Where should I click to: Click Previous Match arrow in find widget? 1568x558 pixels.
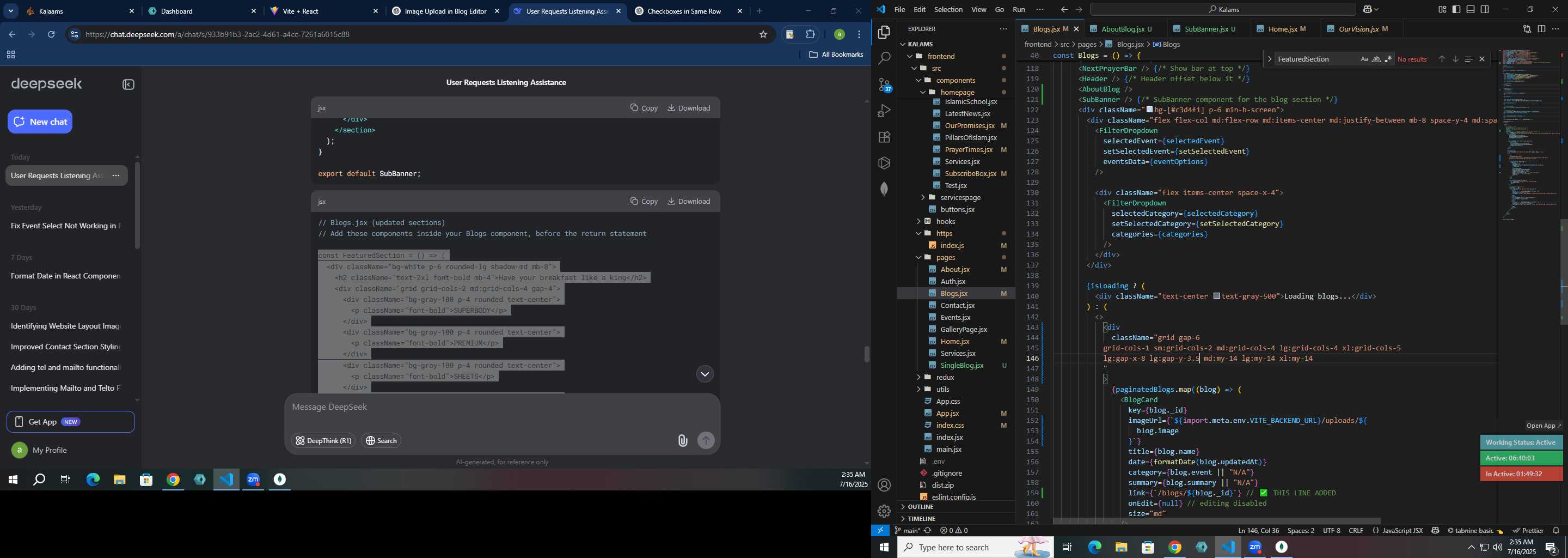(1441, 59)
